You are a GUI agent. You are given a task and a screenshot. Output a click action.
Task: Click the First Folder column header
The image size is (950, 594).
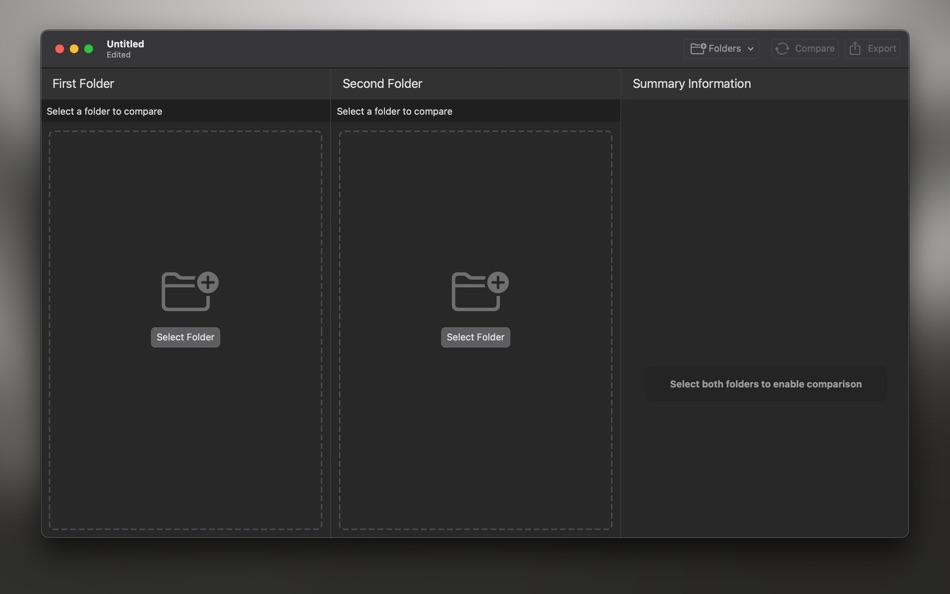[83, 83]
